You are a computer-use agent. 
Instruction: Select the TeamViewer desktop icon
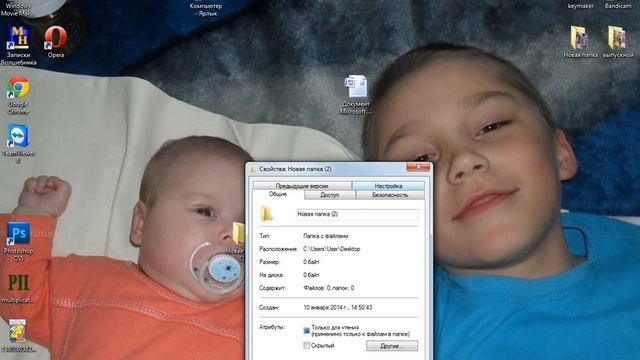coord(18,143)
